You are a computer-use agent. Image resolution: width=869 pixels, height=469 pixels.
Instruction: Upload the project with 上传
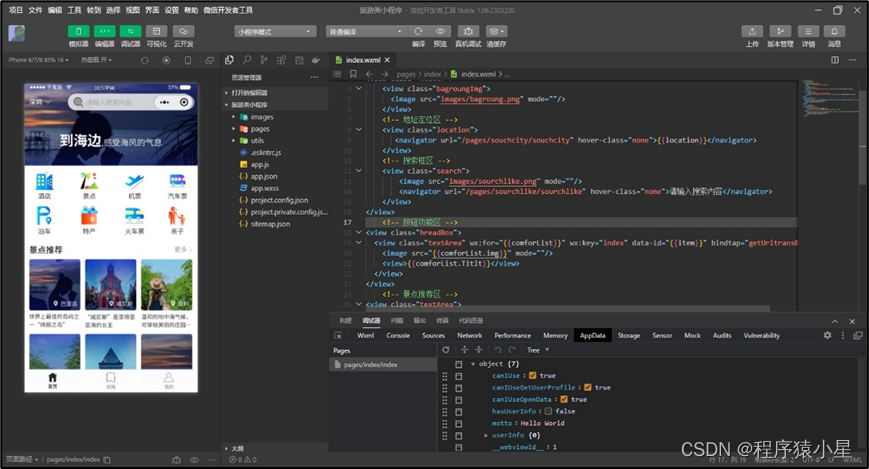752,32
